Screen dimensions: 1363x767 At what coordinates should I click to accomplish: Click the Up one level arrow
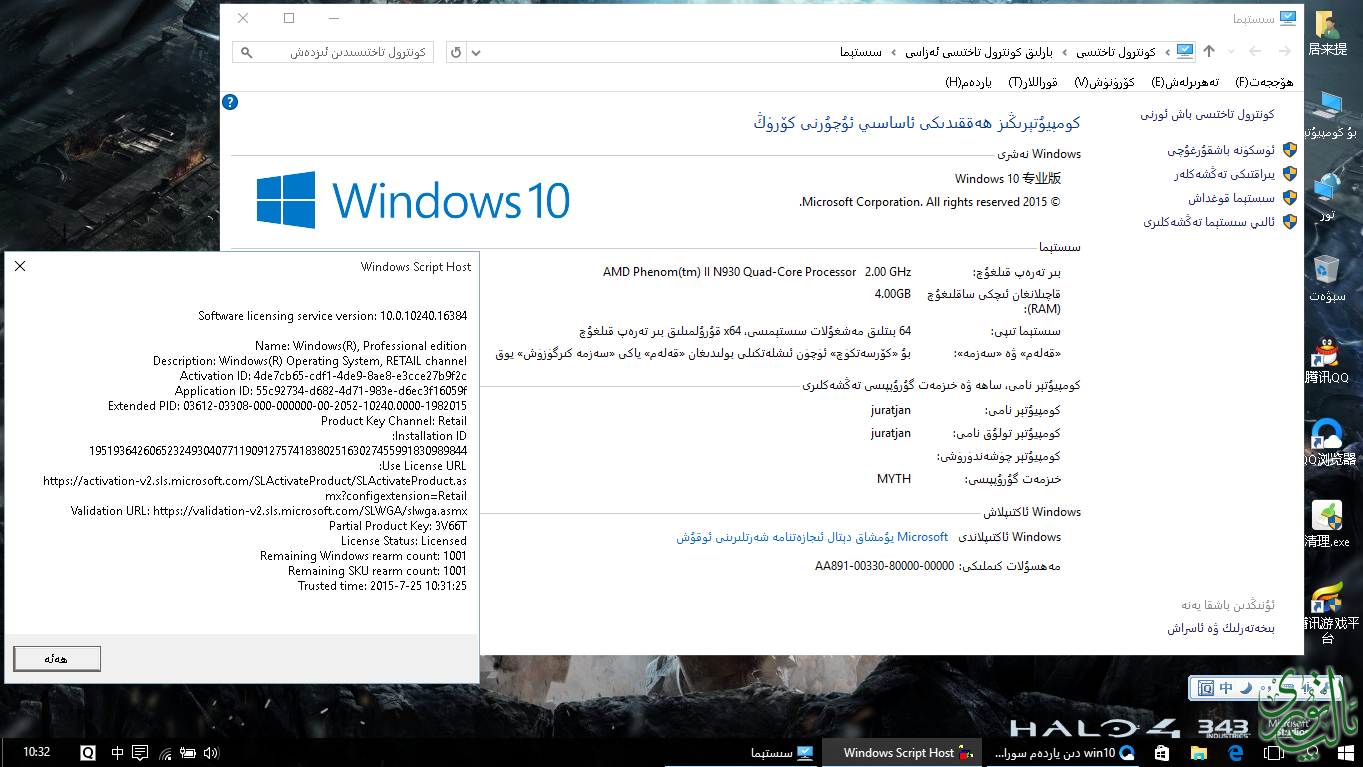[1209, 51]
